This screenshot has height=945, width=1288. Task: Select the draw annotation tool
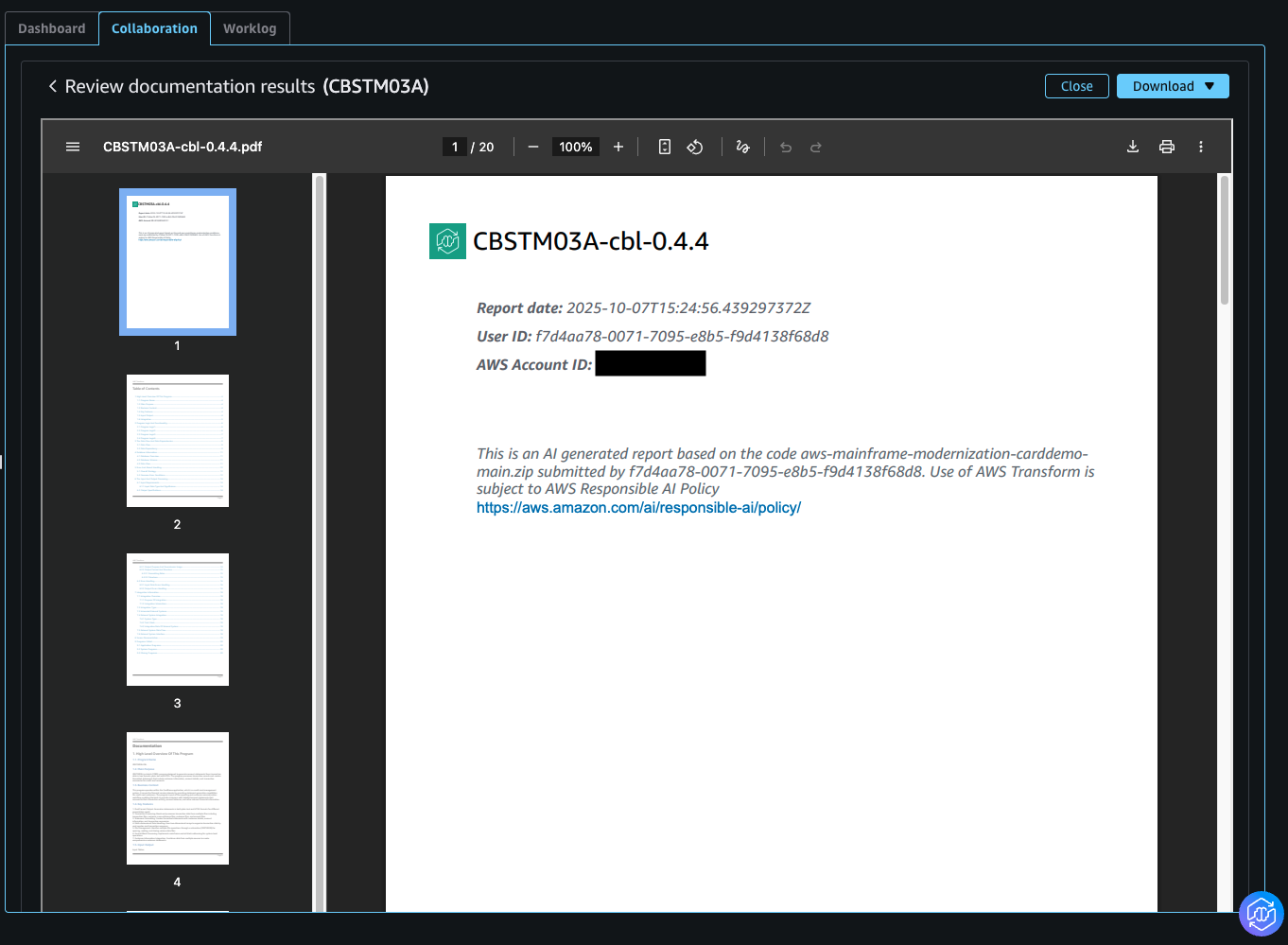point(742,147)
